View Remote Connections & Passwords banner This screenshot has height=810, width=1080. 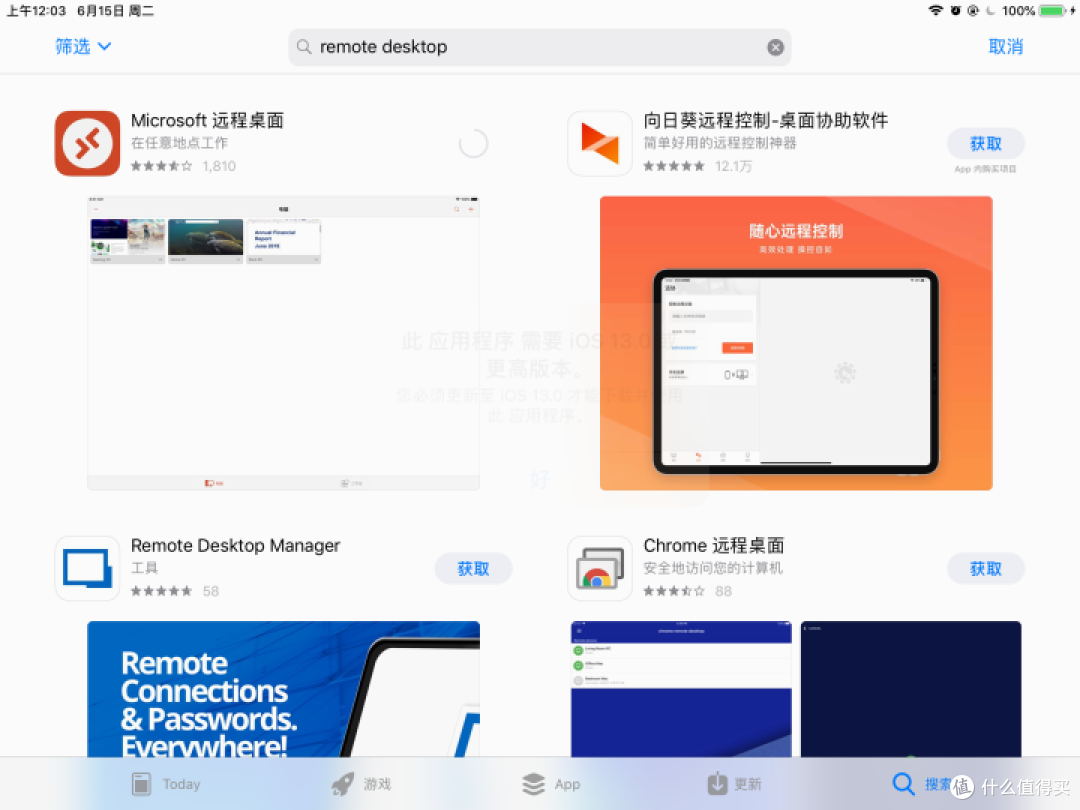pos(283,689)
